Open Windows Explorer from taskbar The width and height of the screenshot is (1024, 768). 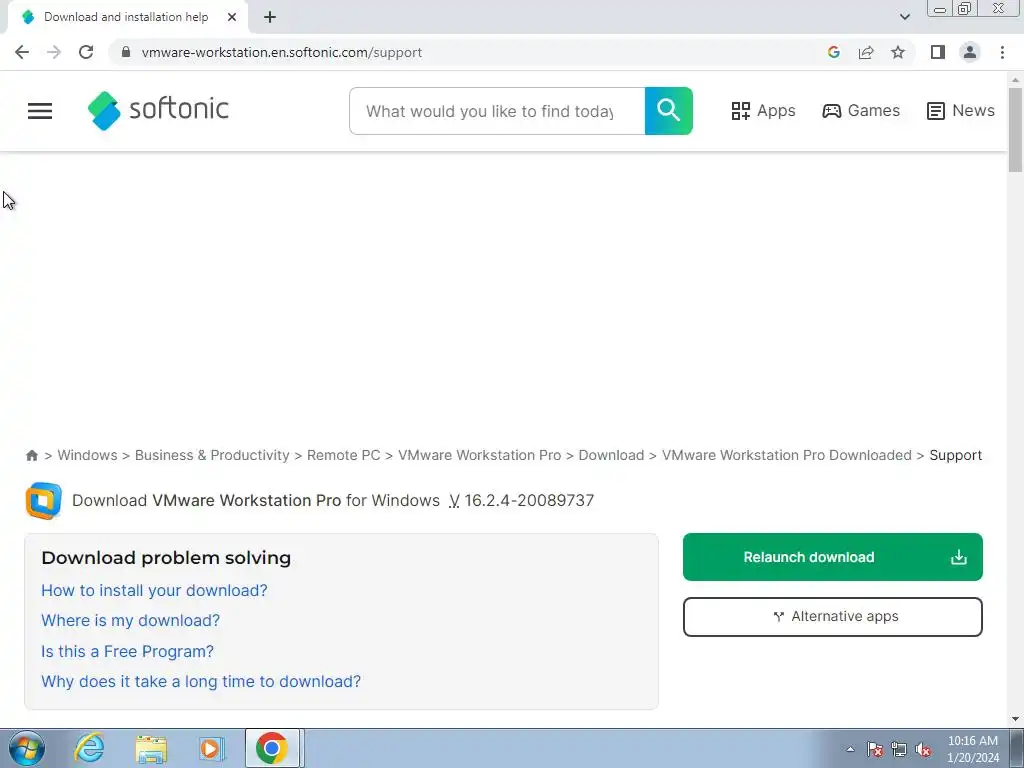pos(151,749)
